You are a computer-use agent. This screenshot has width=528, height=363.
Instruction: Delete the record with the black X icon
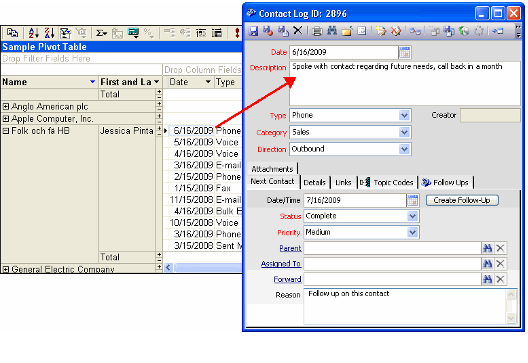pyautogui.click(x=298, y=31)
